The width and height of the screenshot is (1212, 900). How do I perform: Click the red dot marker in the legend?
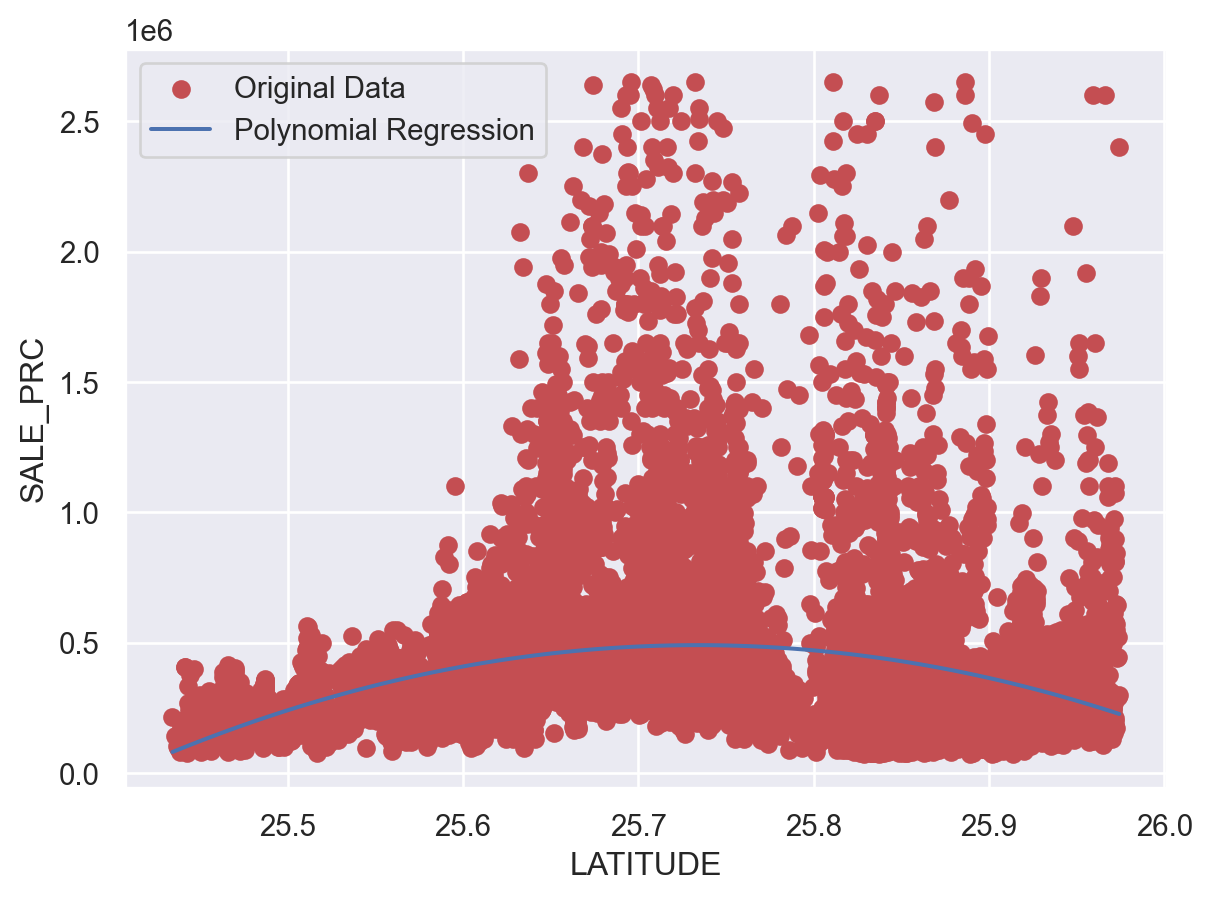[x=181, y=90]
